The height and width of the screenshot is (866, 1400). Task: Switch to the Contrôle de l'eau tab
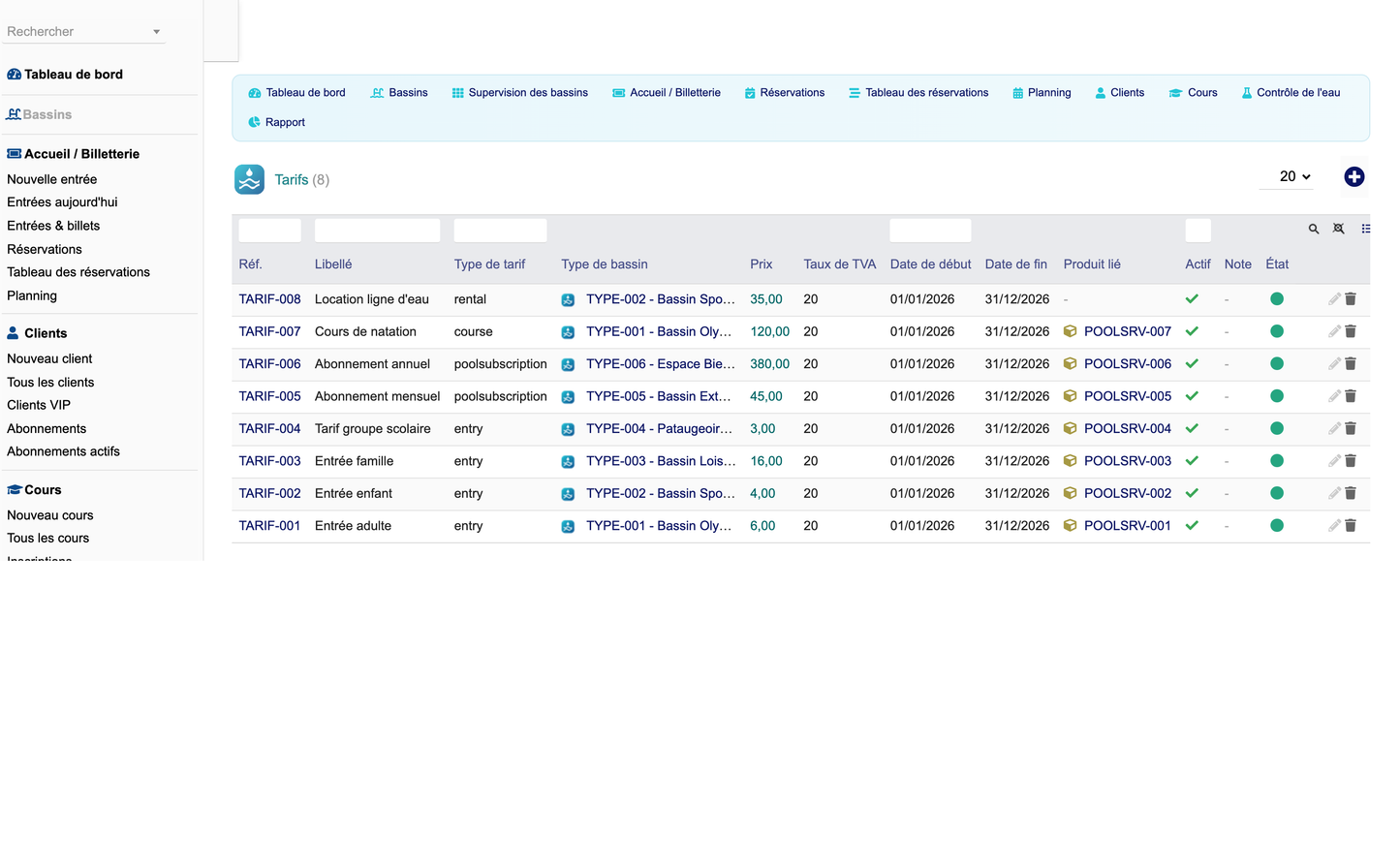(1291, 93)
